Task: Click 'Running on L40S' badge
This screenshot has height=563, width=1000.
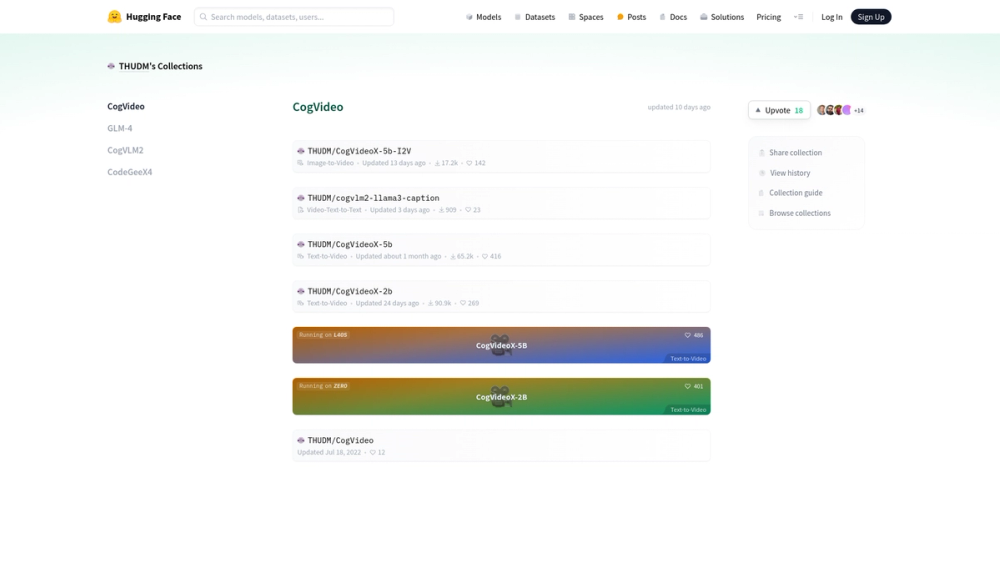Action: point(323,335)
